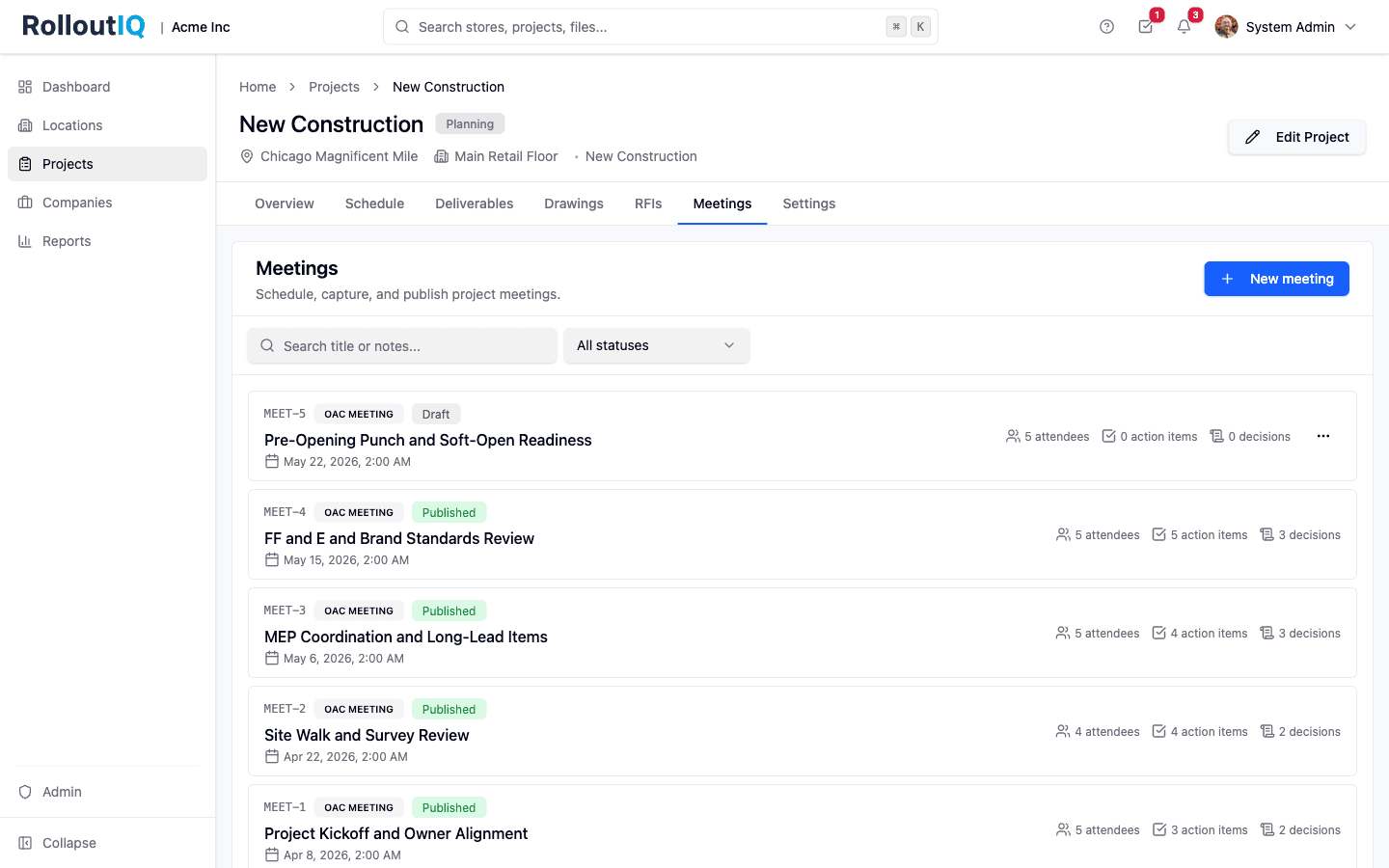Go to Projects in the breadcrumb

point(334,87)
